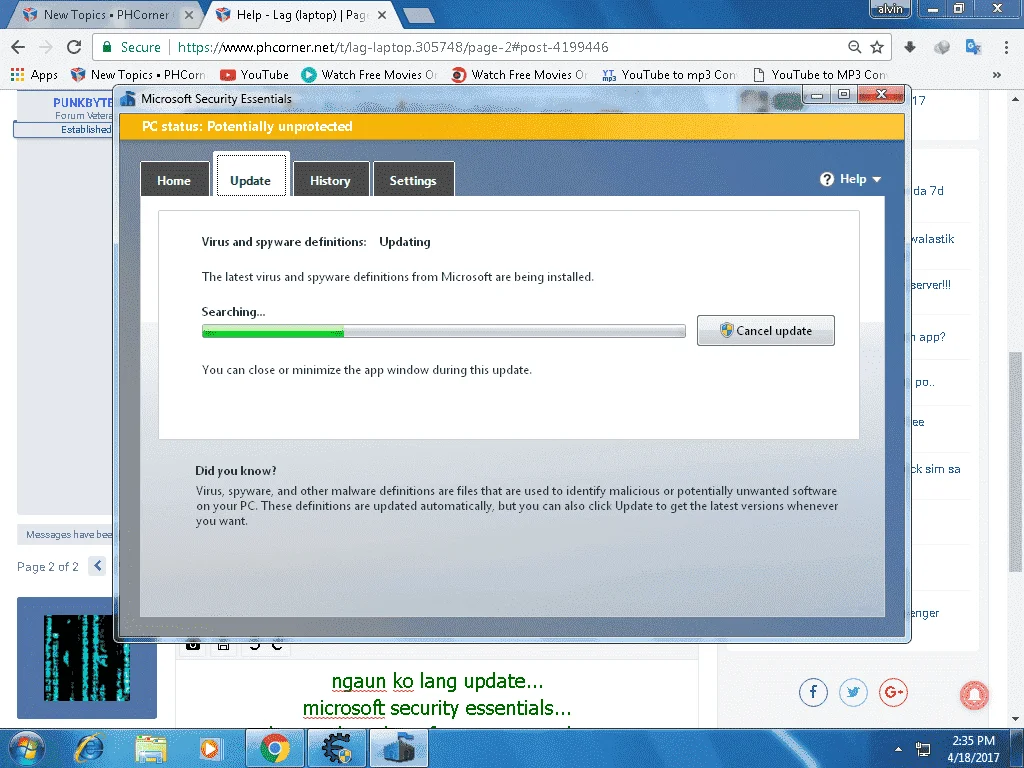Close the Help - Lag (laptop) tab
Viewport: 1024px width, 768px height.
coord(383,14)
